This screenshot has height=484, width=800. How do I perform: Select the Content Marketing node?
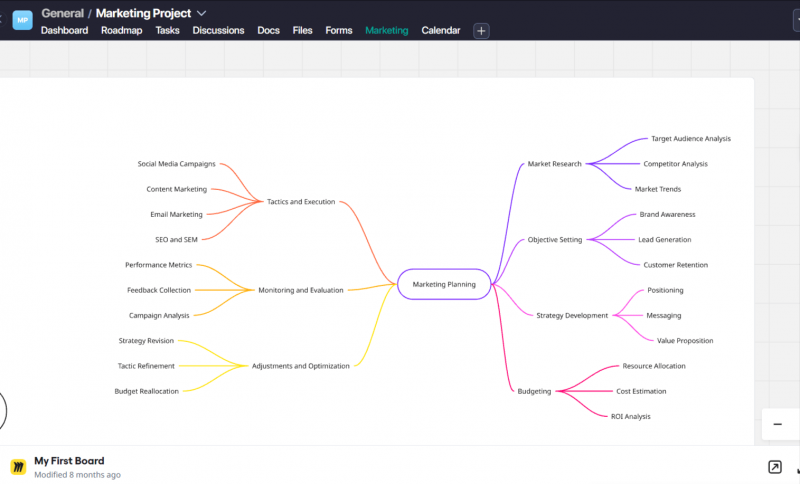[x=177, y=189]
